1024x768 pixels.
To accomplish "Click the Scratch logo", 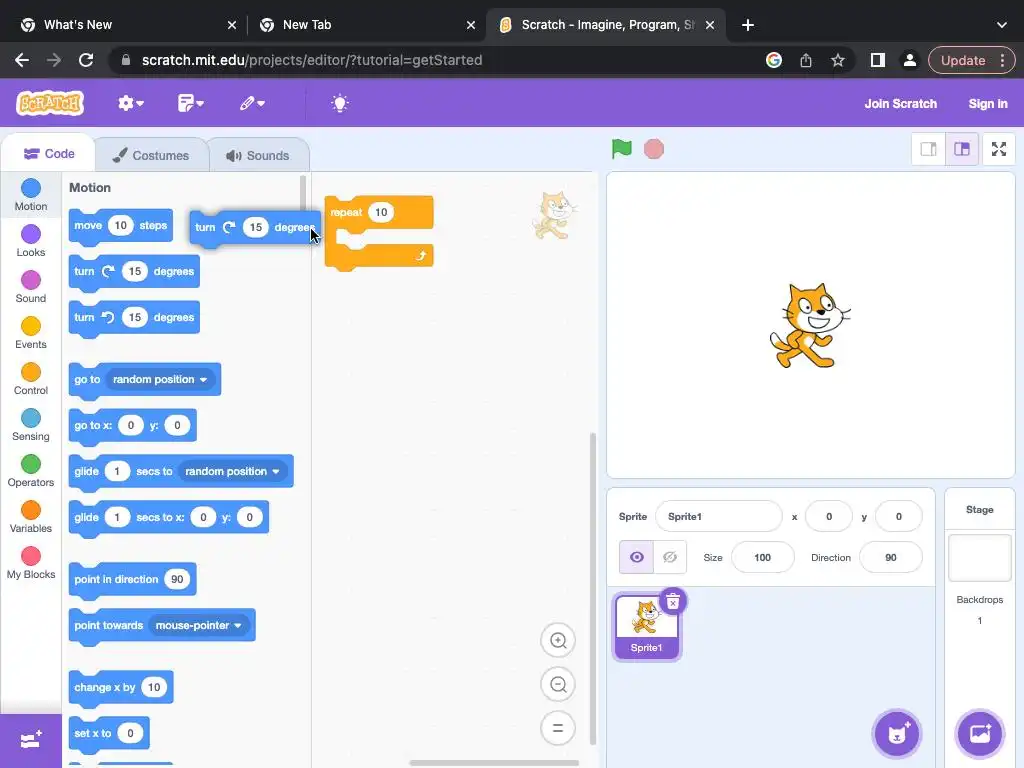I will (x=50, y=103).
